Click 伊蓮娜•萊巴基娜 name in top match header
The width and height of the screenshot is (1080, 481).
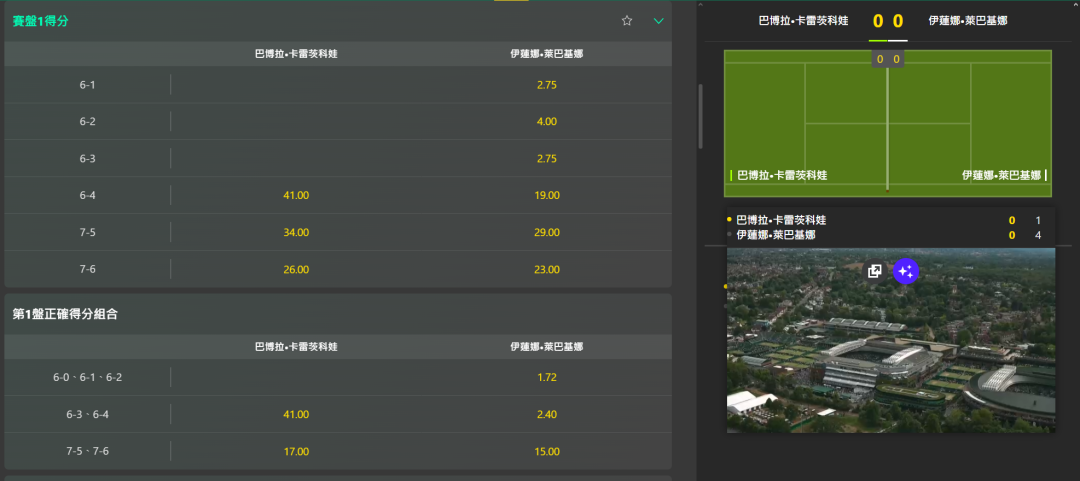point(968,21)
